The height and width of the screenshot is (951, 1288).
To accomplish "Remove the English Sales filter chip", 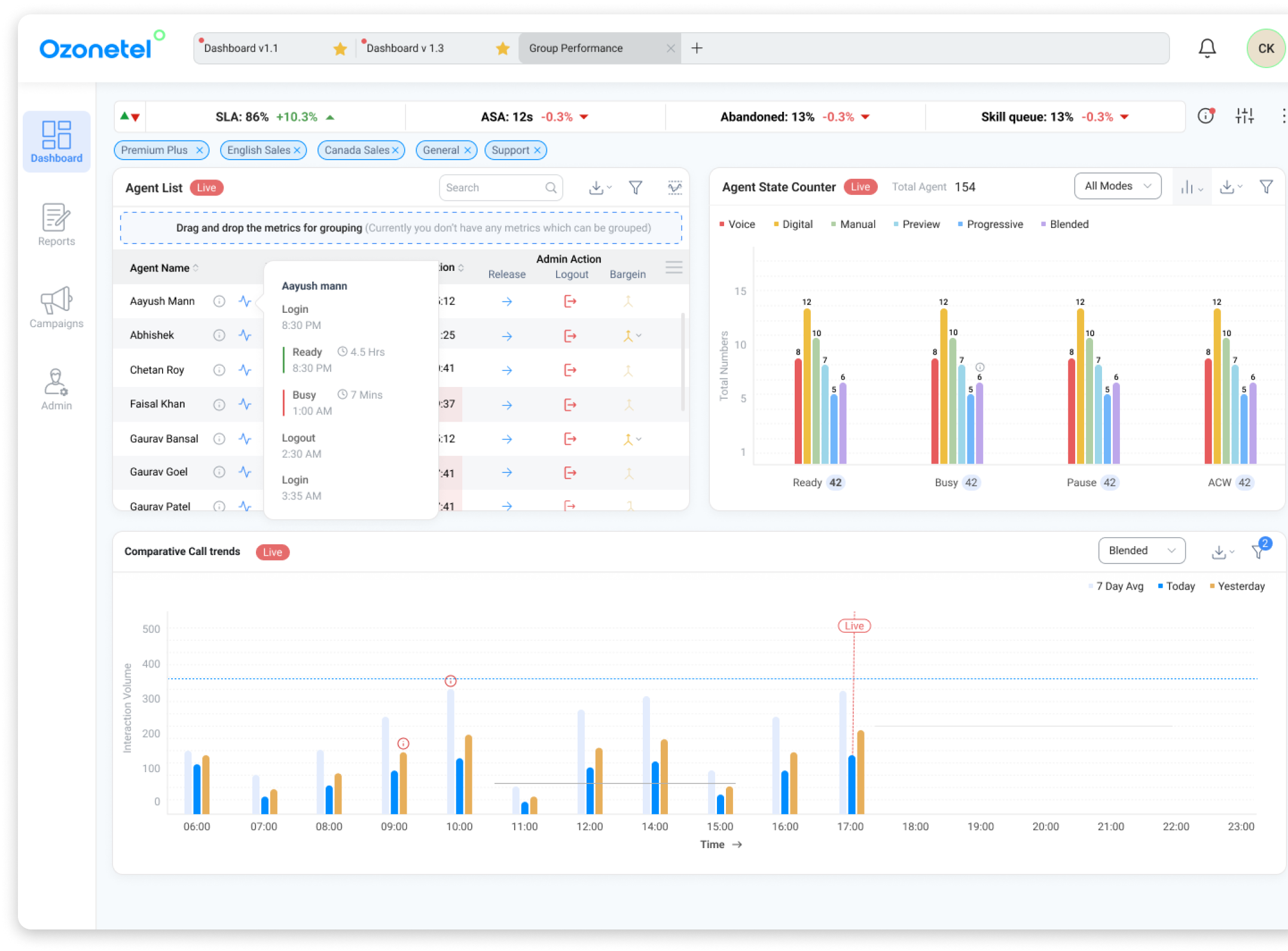I will (x=297, y=150).
